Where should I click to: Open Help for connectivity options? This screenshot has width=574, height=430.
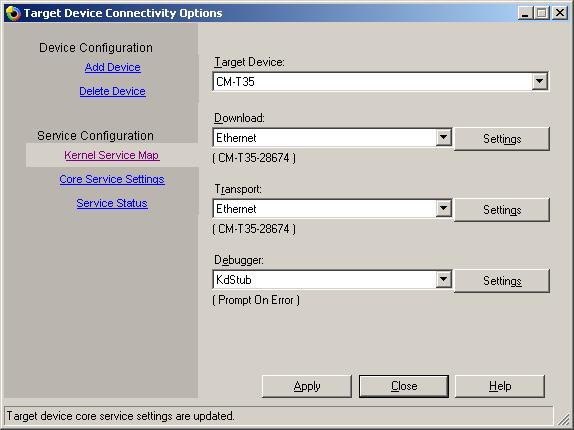(x=500, y=386)
